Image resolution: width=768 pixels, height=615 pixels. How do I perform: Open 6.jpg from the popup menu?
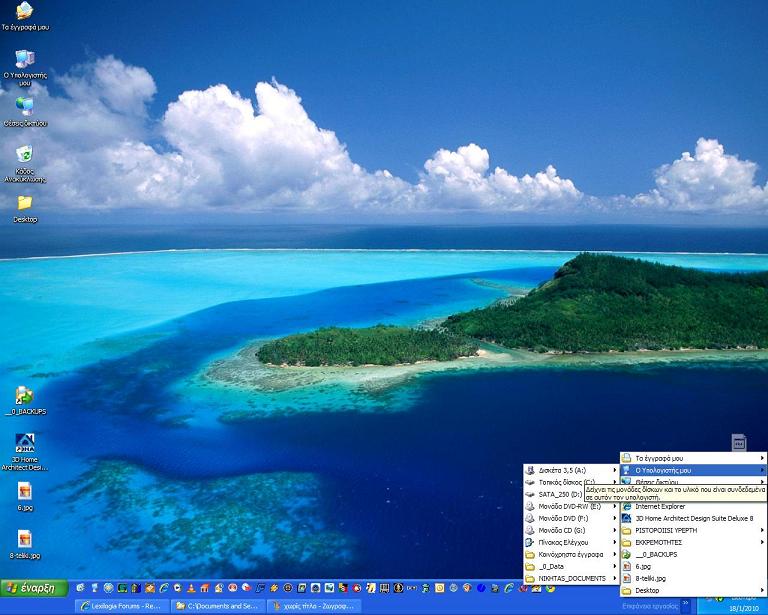[x=694, y=566]
